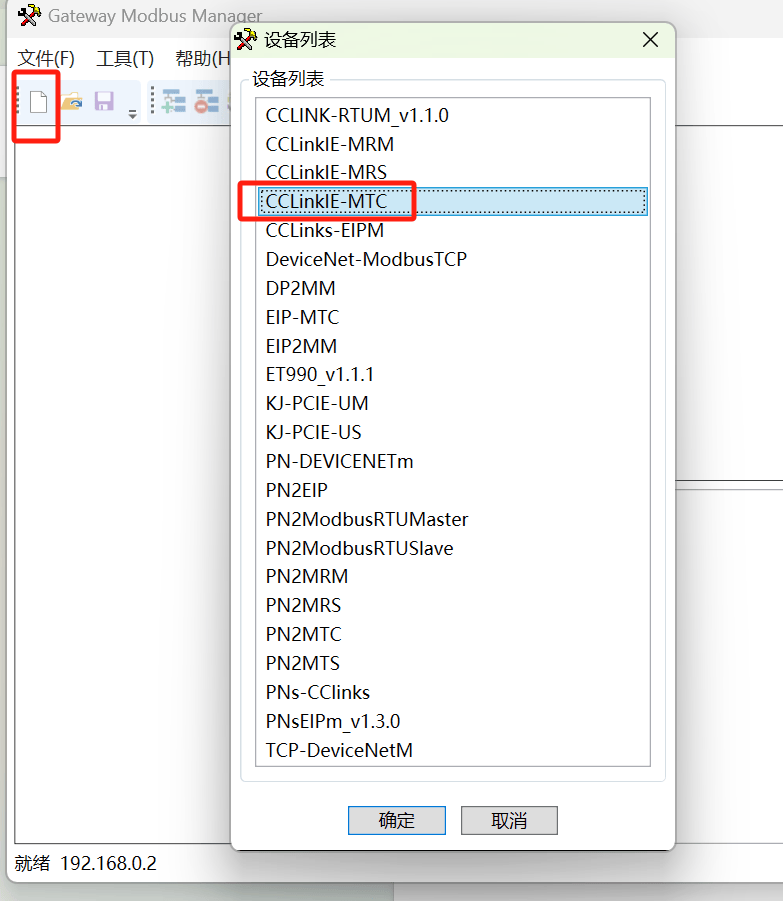Click the Save floppy disk icon
This screenshot has width=783, height=901.
click(x=104, y=102)
